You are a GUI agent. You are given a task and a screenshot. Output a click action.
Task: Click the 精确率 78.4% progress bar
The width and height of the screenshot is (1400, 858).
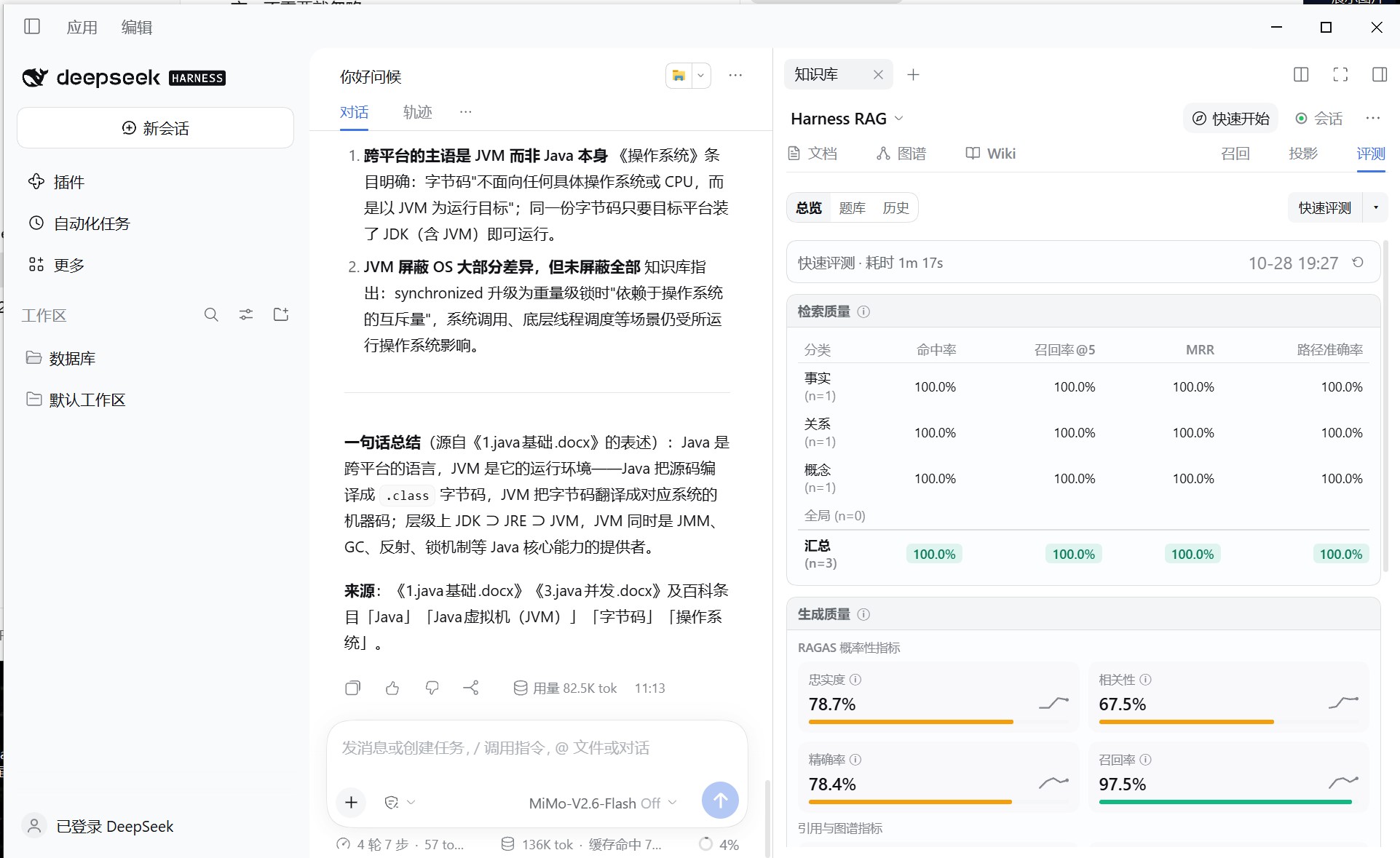click(938, 801)
